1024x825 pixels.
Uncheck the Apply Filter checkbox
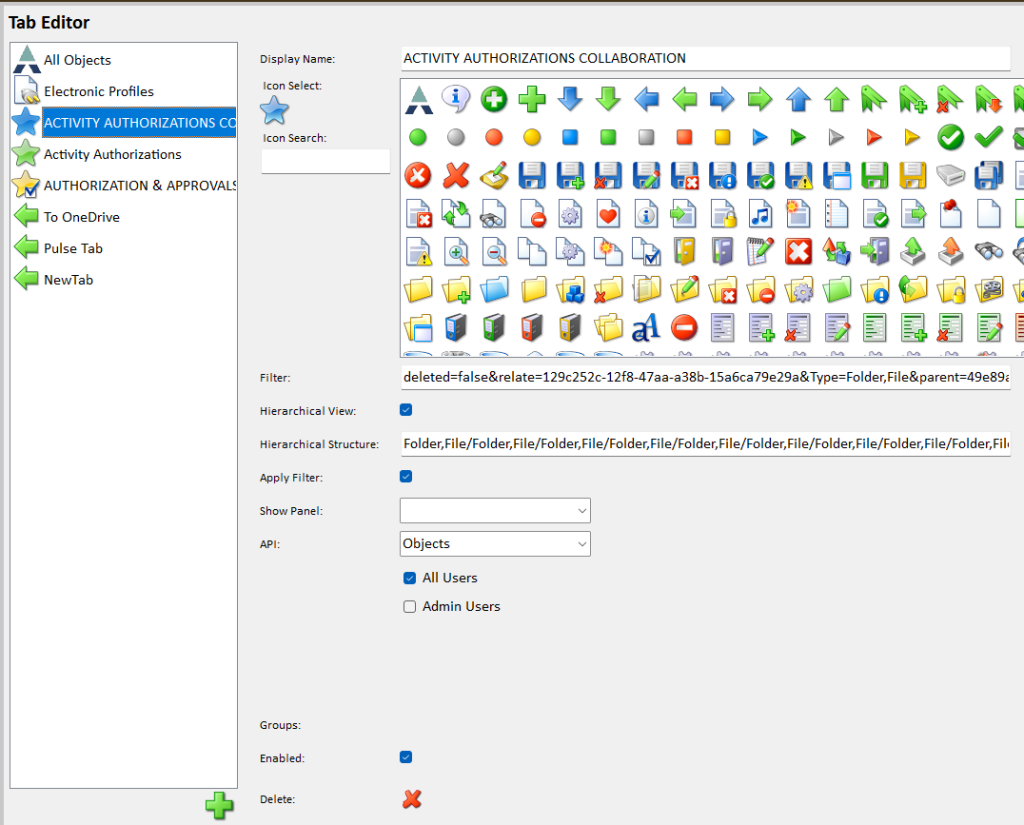406,477
